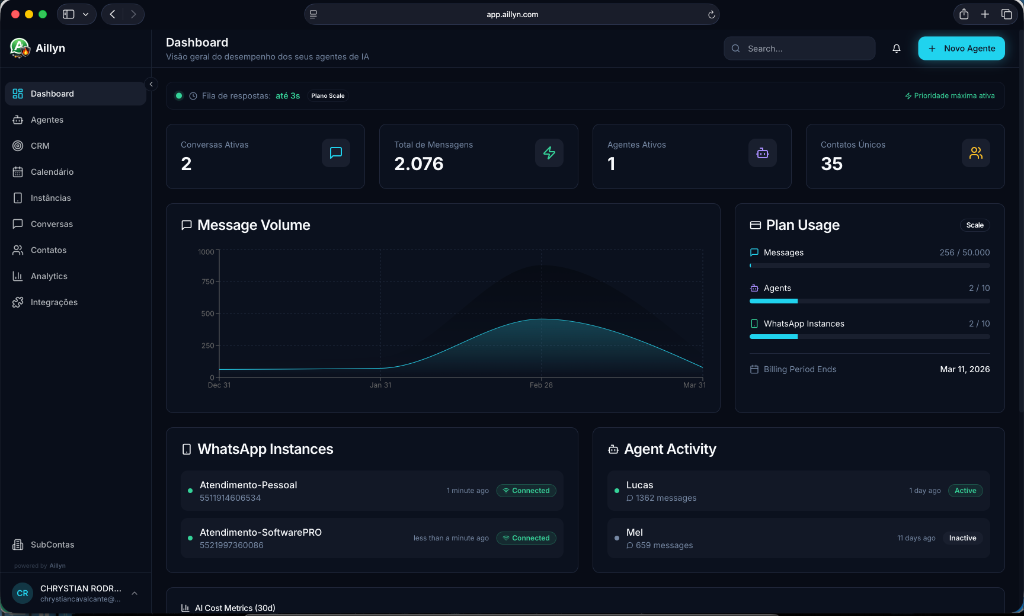This screenshot has width=1024, height=616.
Task: Click the 2.076 total messages value
Action: coord(419,164)
